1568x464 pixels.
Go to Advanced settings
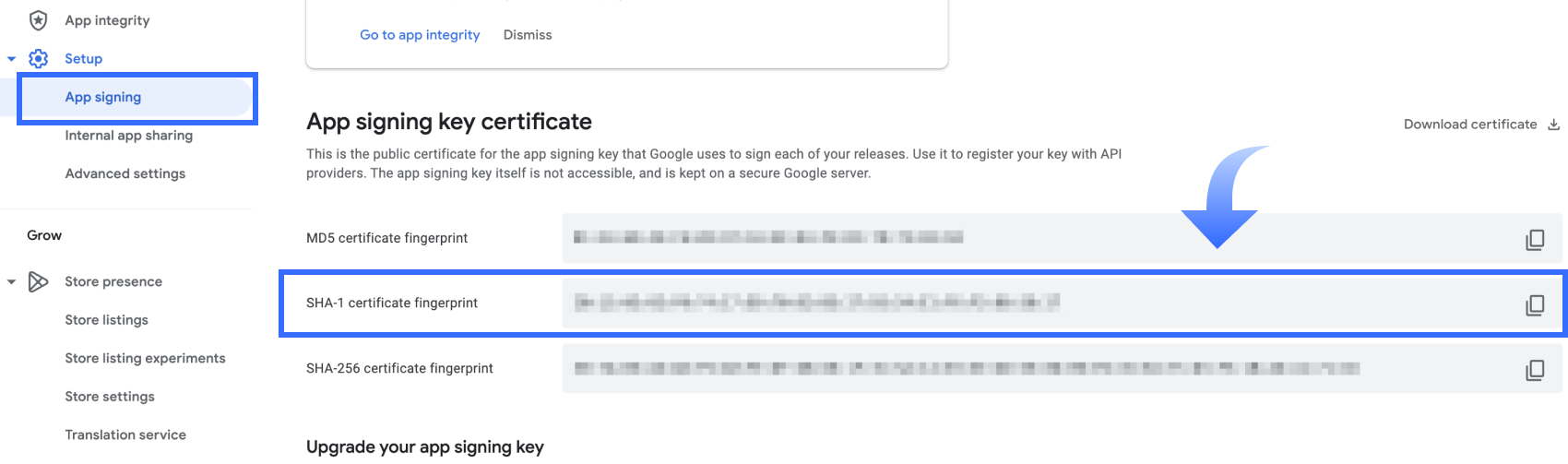pos(125,173)
